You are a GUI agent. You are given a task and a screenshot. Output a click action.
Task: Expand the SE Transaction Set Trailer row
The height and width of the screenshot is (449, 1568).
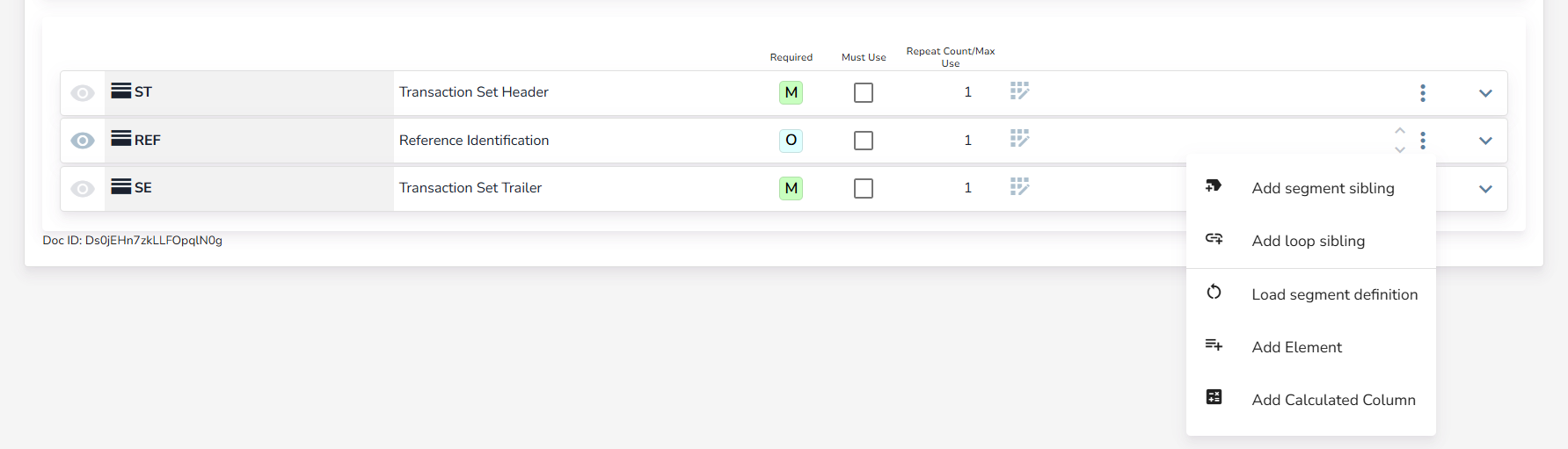click(1485, 189)
